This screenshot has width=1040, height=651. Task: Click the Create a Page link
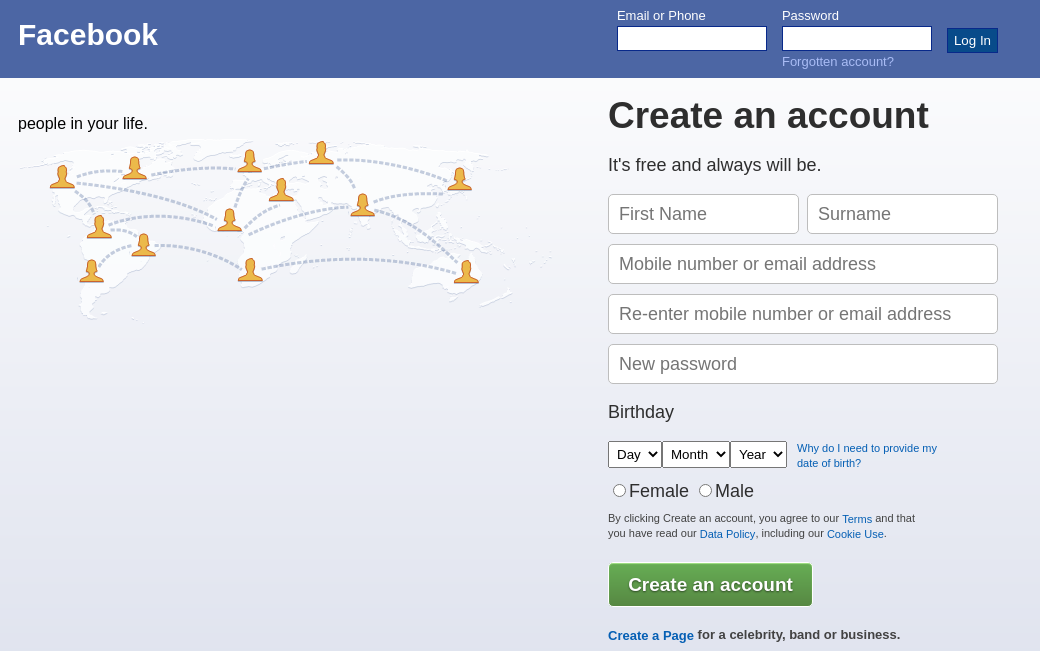(651, 635)
